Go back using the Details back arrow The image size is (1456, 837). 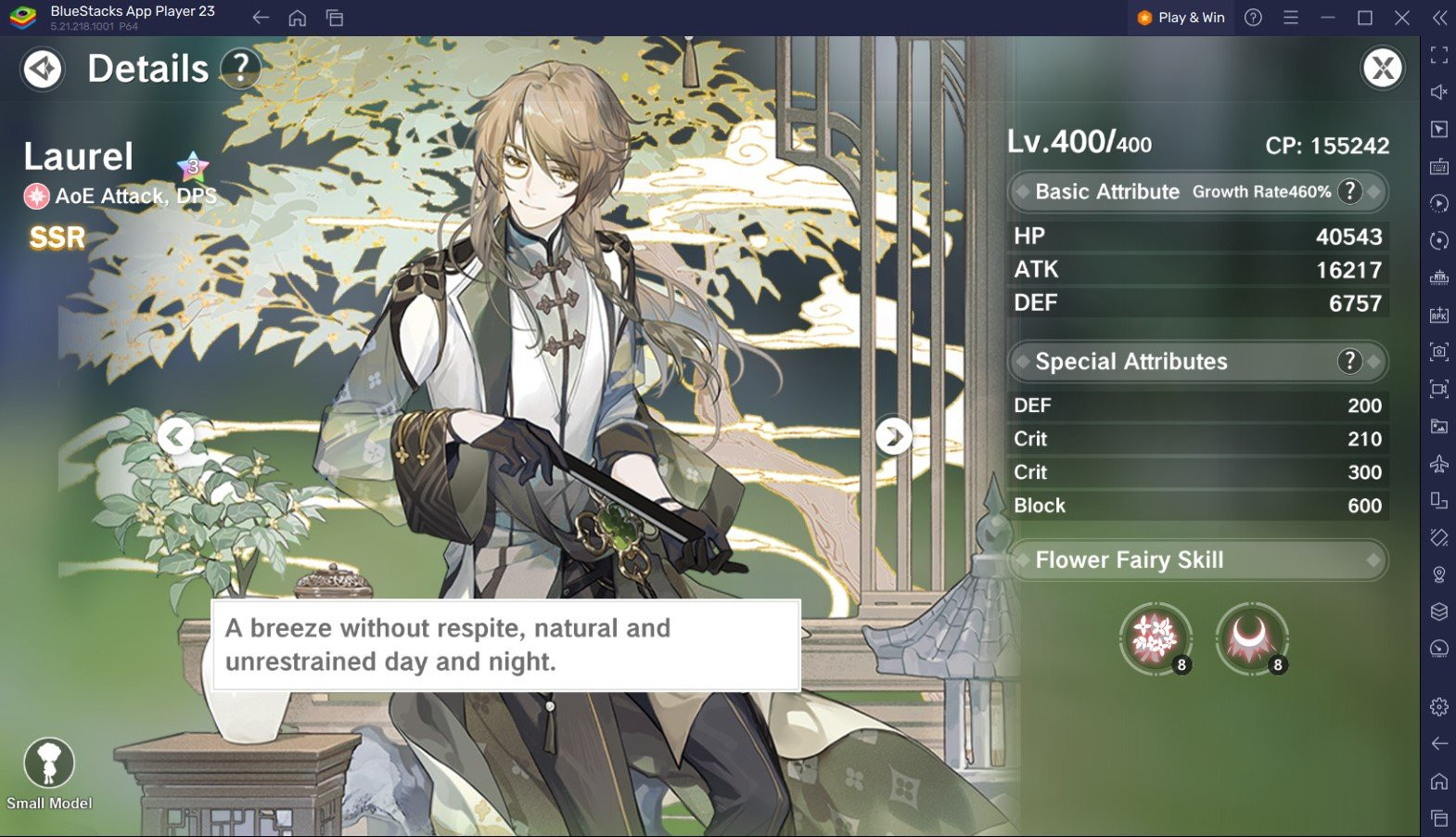tap(43, 69)
